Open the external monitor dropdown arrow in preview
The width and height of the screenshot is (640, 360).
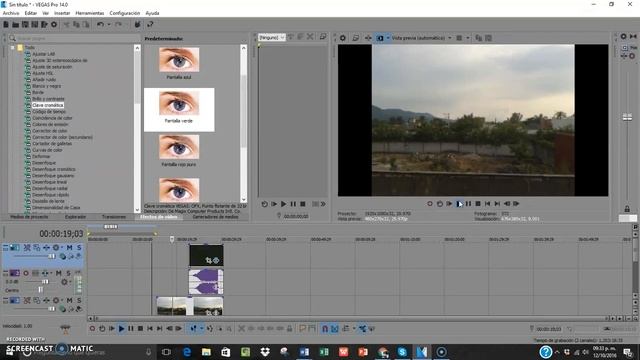(x=388, y=38)
